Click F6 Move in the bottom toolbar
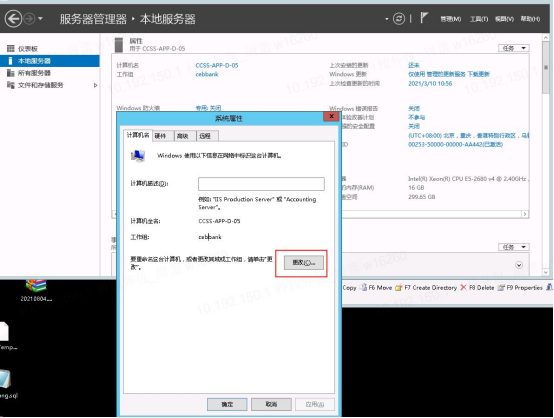 [x=376, y=288]
